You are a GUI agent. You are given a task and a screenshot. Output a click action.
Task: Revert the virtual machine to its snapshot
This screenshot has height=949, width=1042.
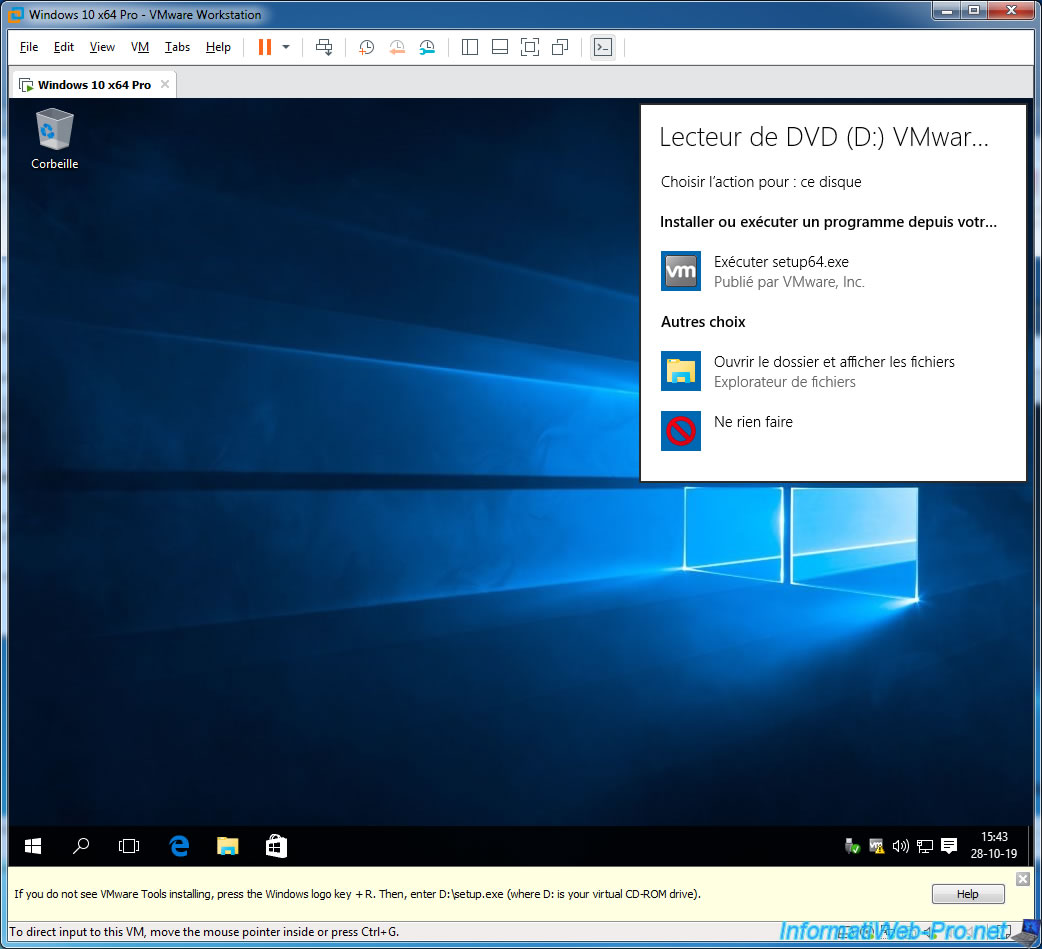[x=397, y=47]
